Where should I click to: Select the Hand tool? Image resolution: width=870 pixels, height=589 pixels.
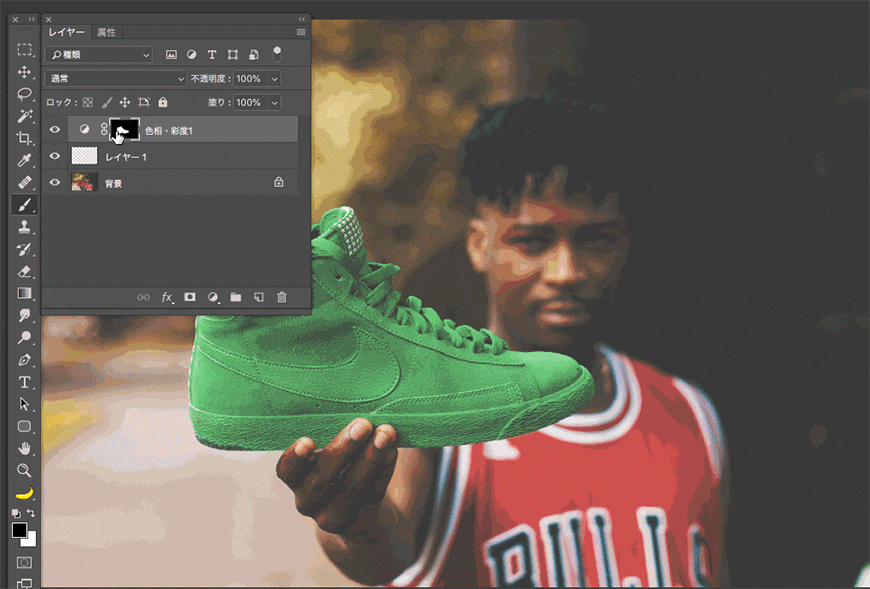point(24,448)
